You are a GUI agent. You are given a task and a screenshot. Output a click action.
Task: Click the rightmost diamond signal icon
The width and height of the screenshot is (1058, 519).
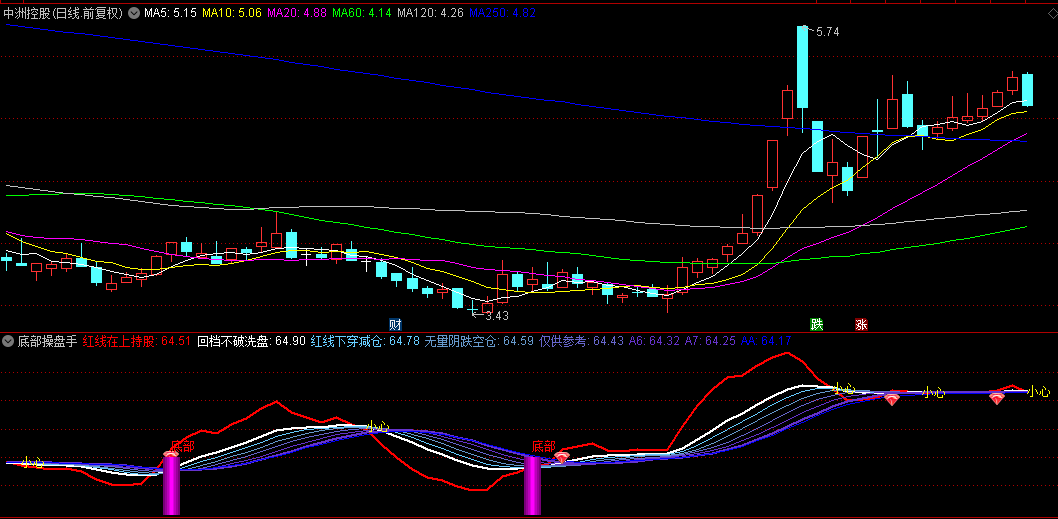(x=997, y=398)
